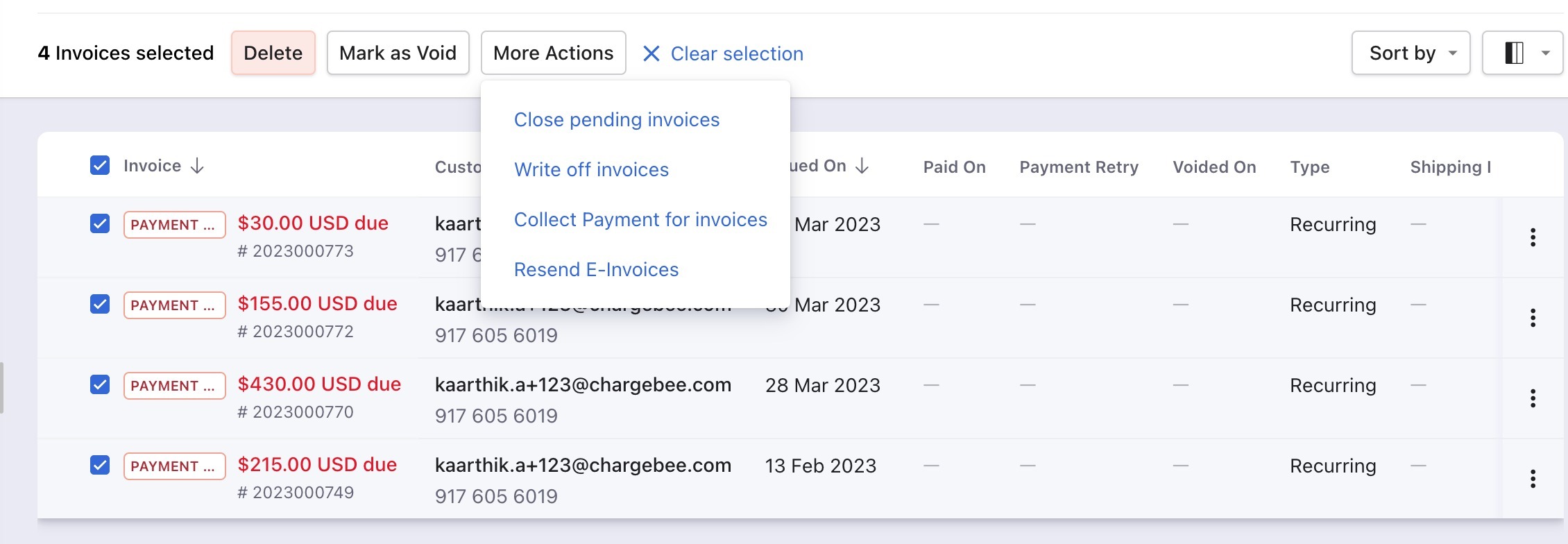Deselect the $30.00 USD due invoice

tap(100, 224)
